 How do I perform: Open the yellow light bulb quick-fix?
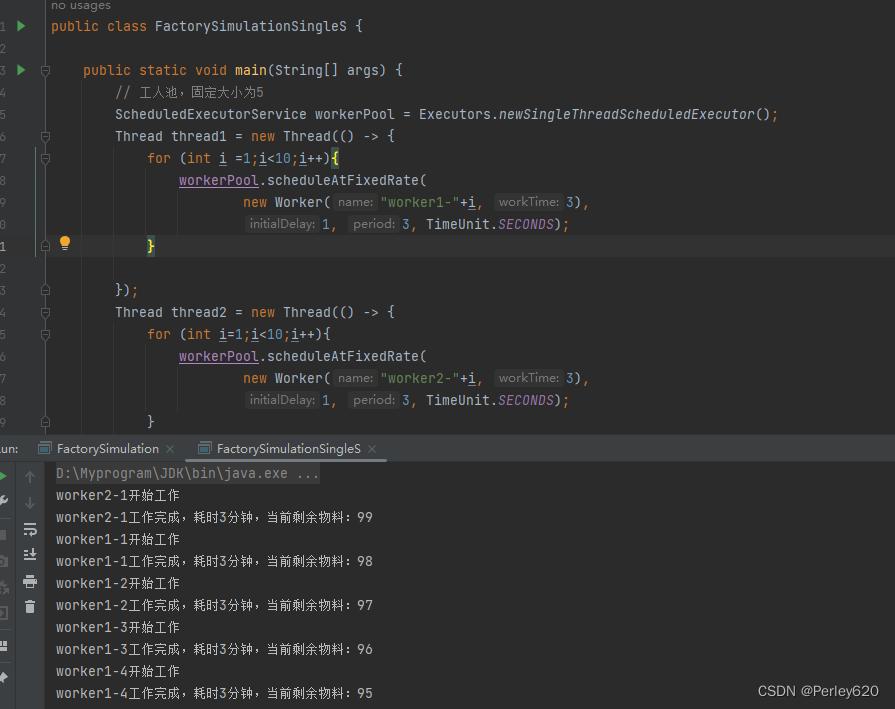[65, 243]
